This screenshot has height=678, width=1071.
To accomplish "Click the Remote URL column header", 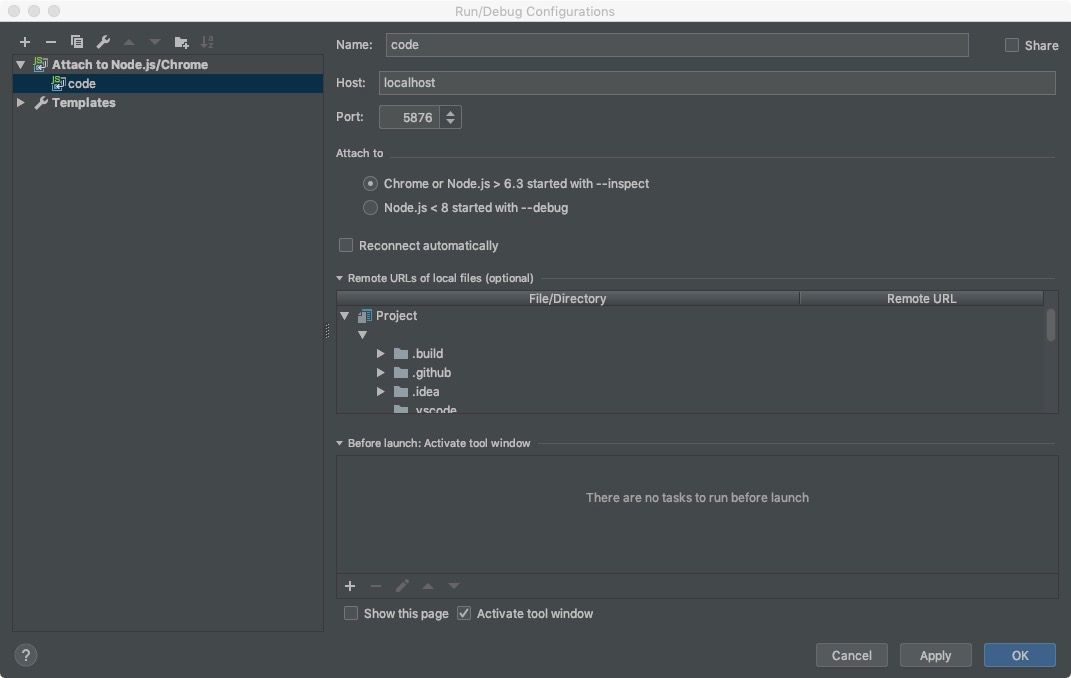I will [921, 298].
